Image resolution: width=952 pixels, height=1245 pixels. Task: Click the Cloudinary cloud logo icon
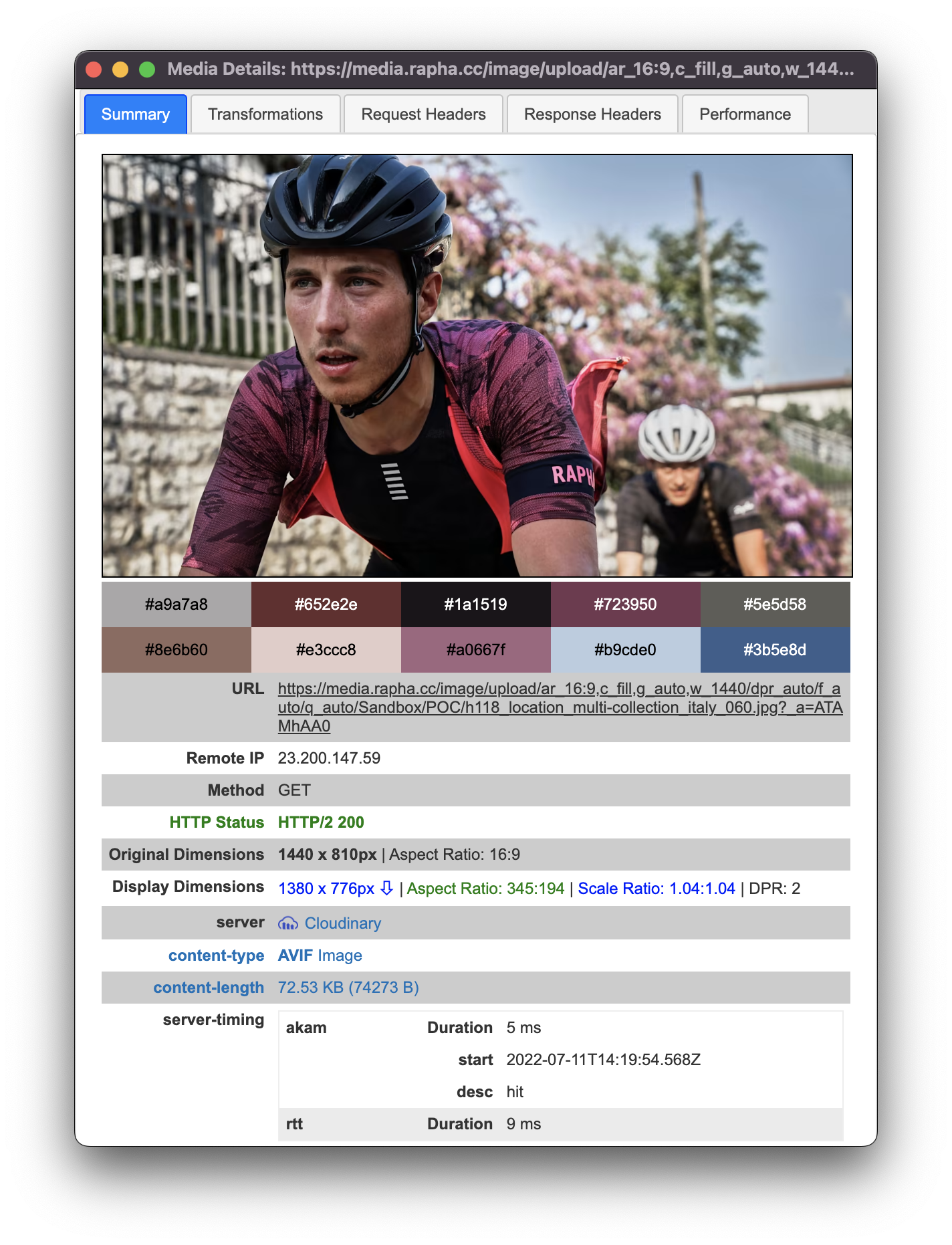pos(288,923)
